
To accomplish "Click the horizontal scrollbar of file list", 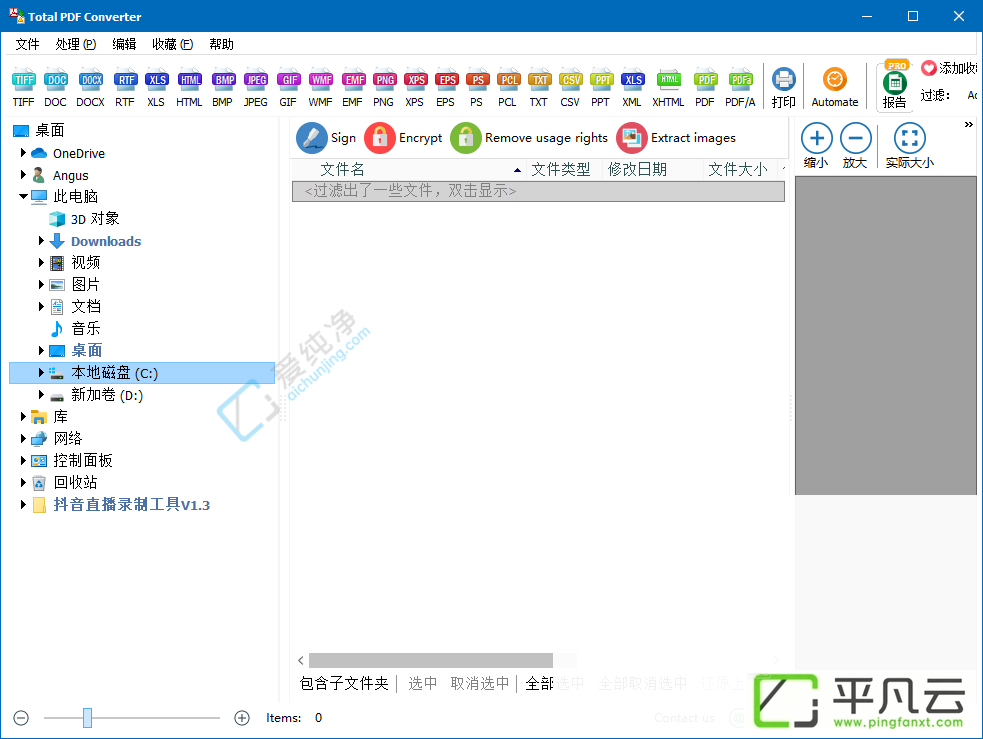I will [431, 660].
